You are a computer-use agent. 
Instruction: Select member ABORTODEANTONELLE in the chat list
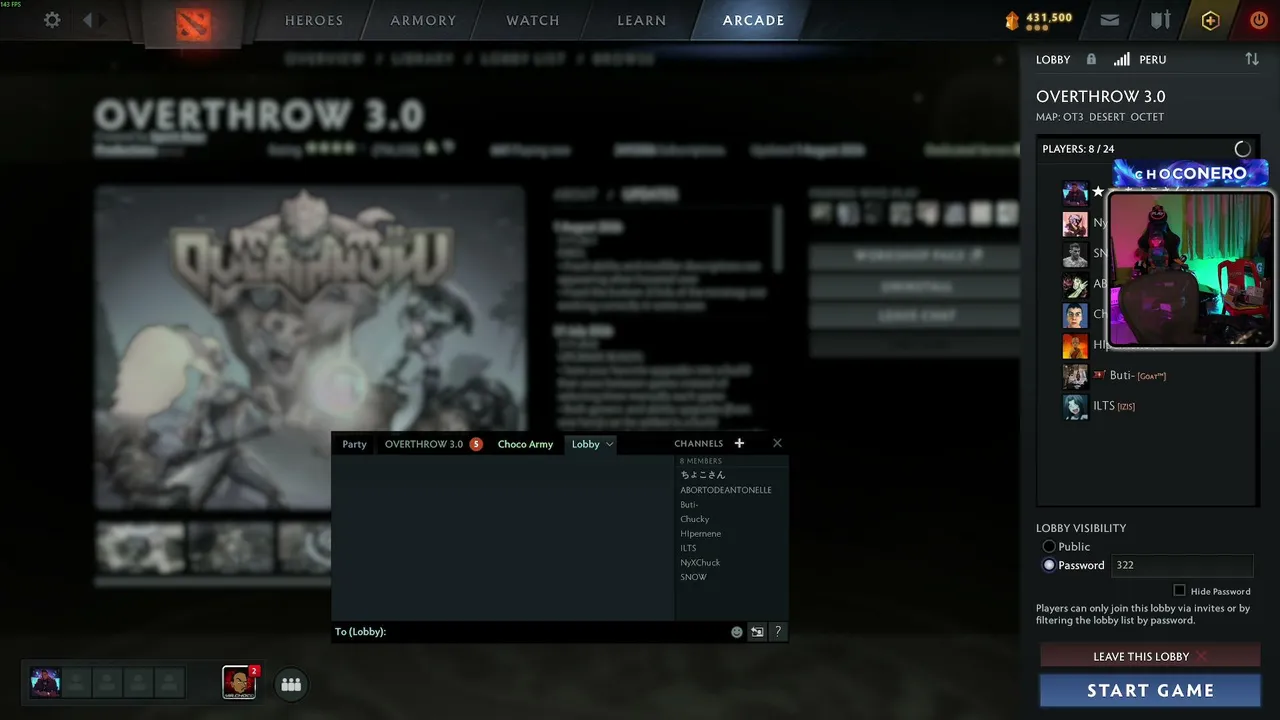726,490
